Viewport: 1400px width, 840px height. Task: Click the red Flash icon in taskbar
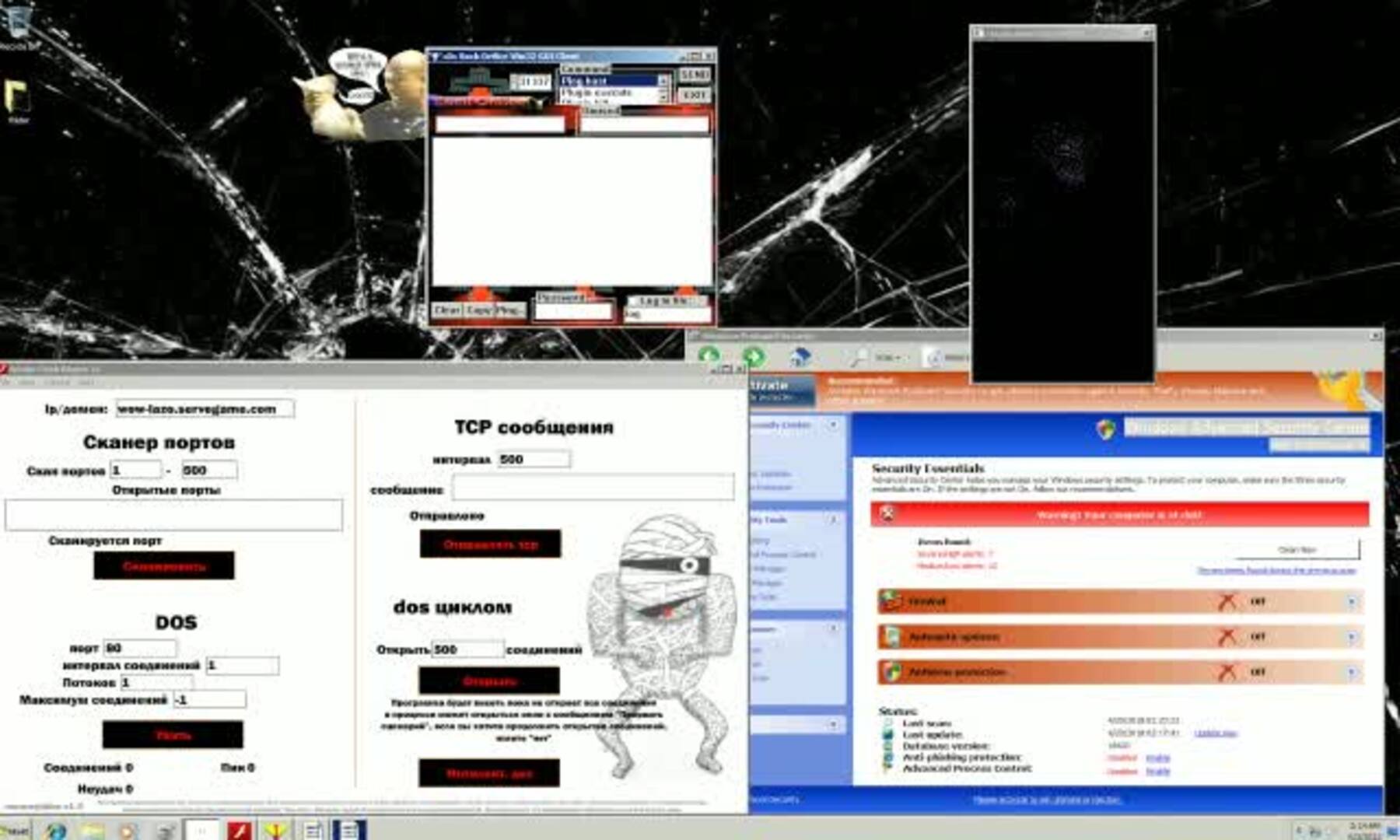[x=240, y=831]
